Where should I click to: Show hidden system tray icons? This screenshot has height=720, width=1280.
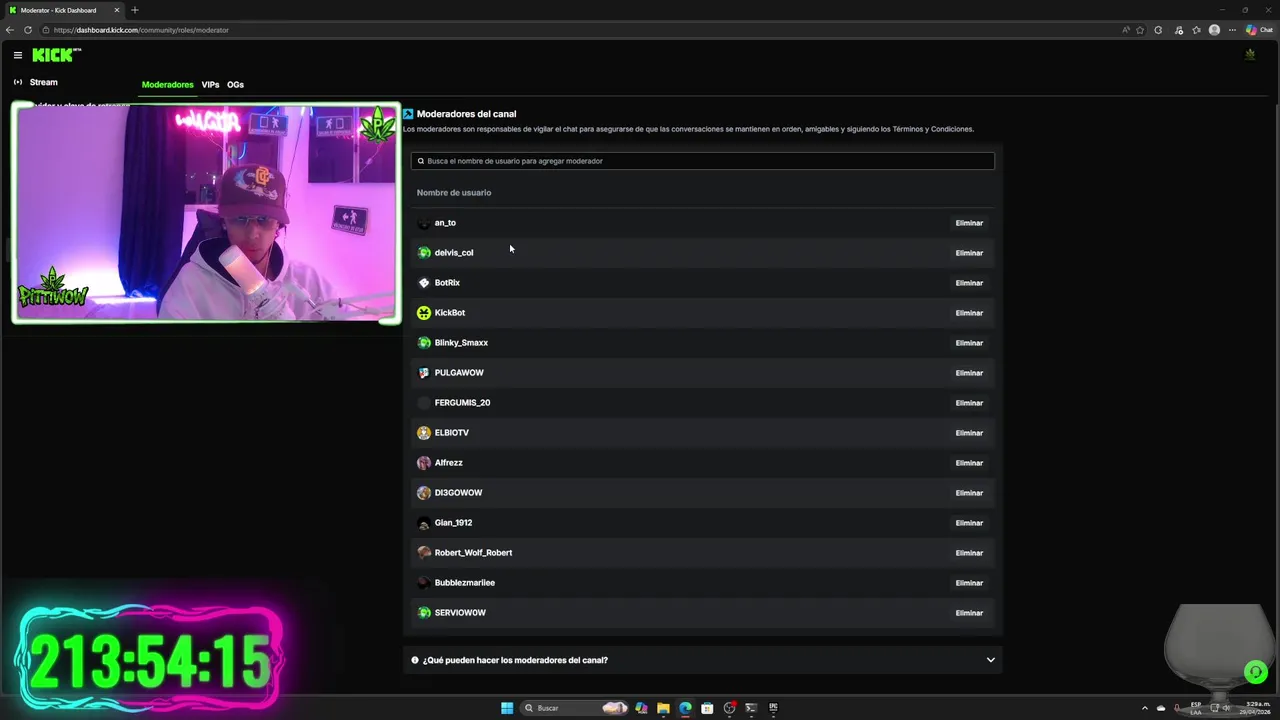[1145, 708]
